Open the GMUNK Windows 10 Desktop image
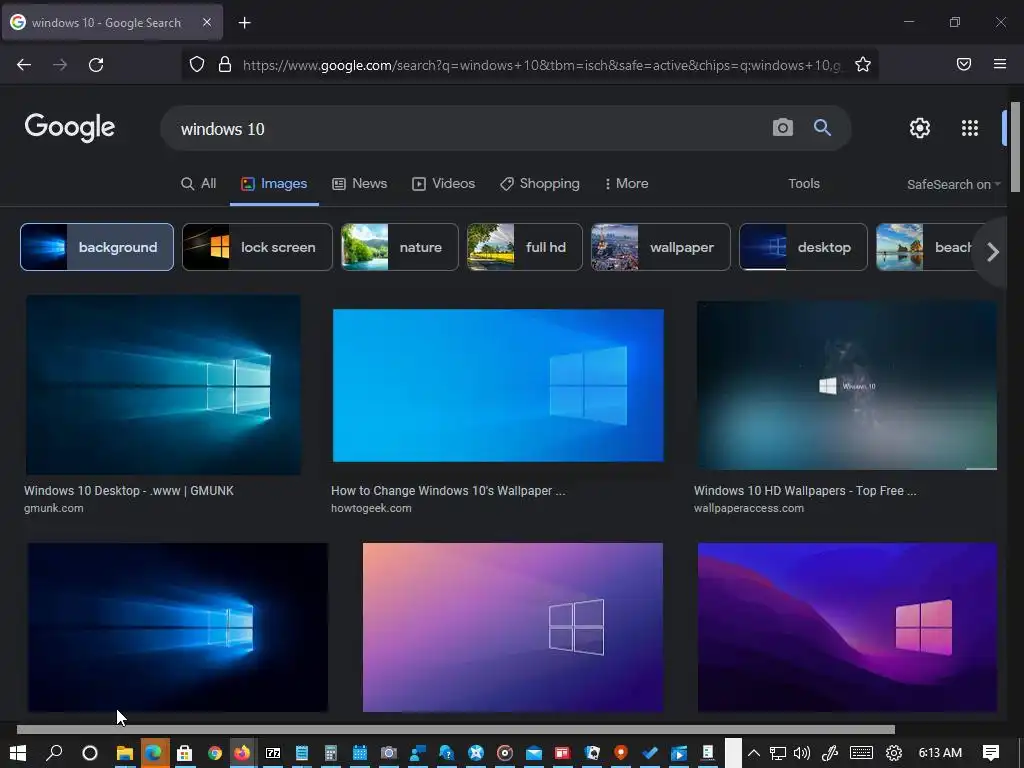The image size is (1024, 768). click(x=163, y=385)
